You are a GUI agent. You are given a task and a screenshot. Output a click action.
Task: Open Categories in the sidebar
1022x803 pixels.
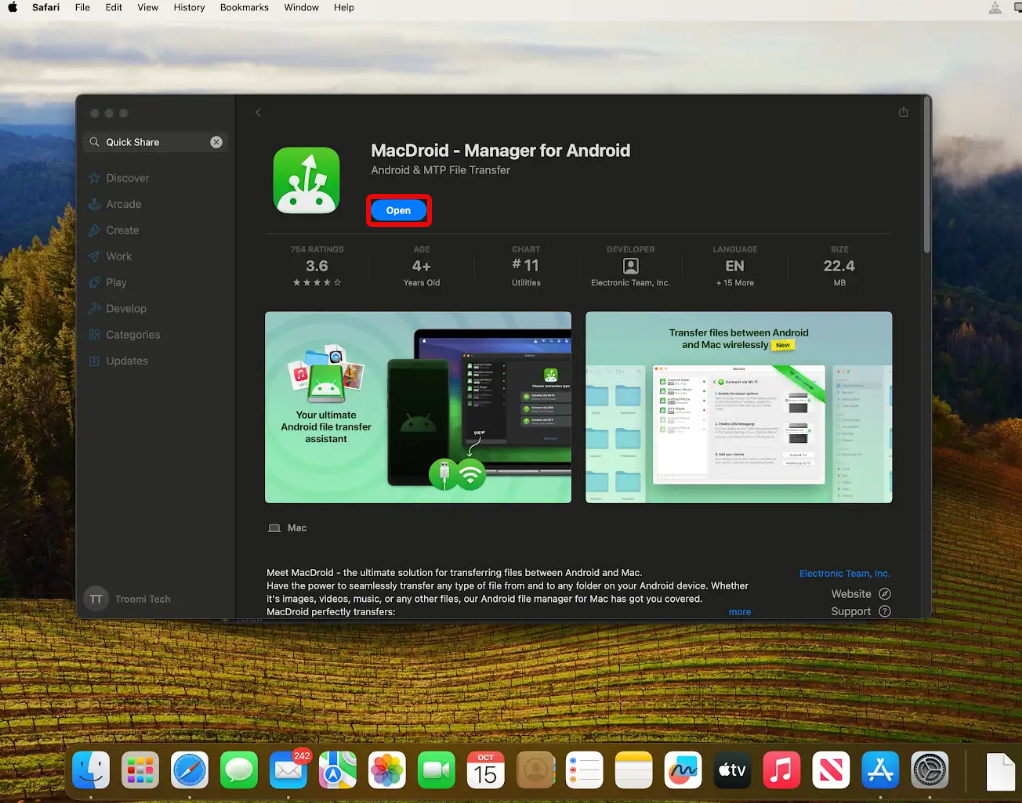(x=132, y=334)
